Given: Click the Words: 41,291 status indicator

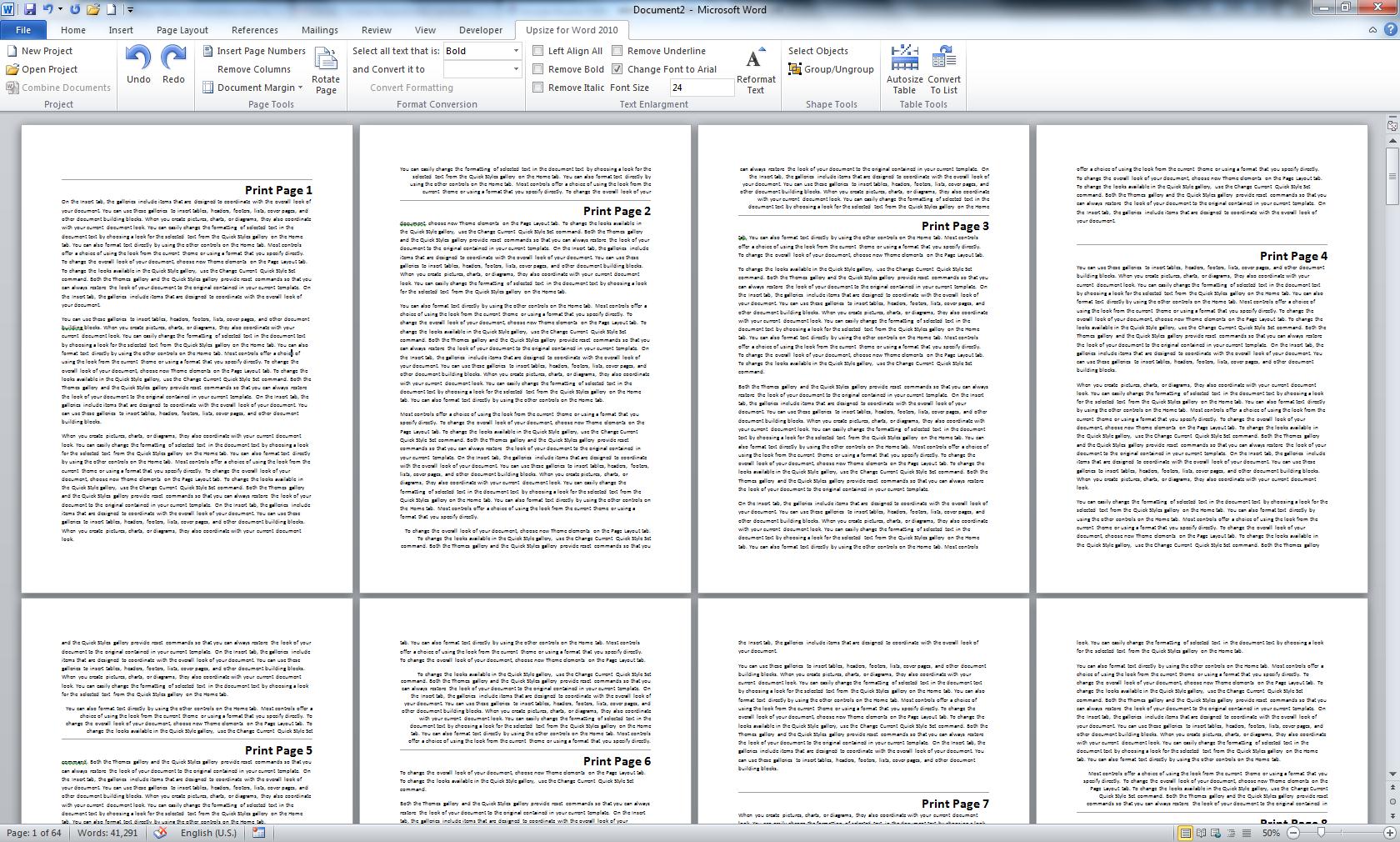Looking at the screenshot, I should pyautogui.click(x=107, y=833).
